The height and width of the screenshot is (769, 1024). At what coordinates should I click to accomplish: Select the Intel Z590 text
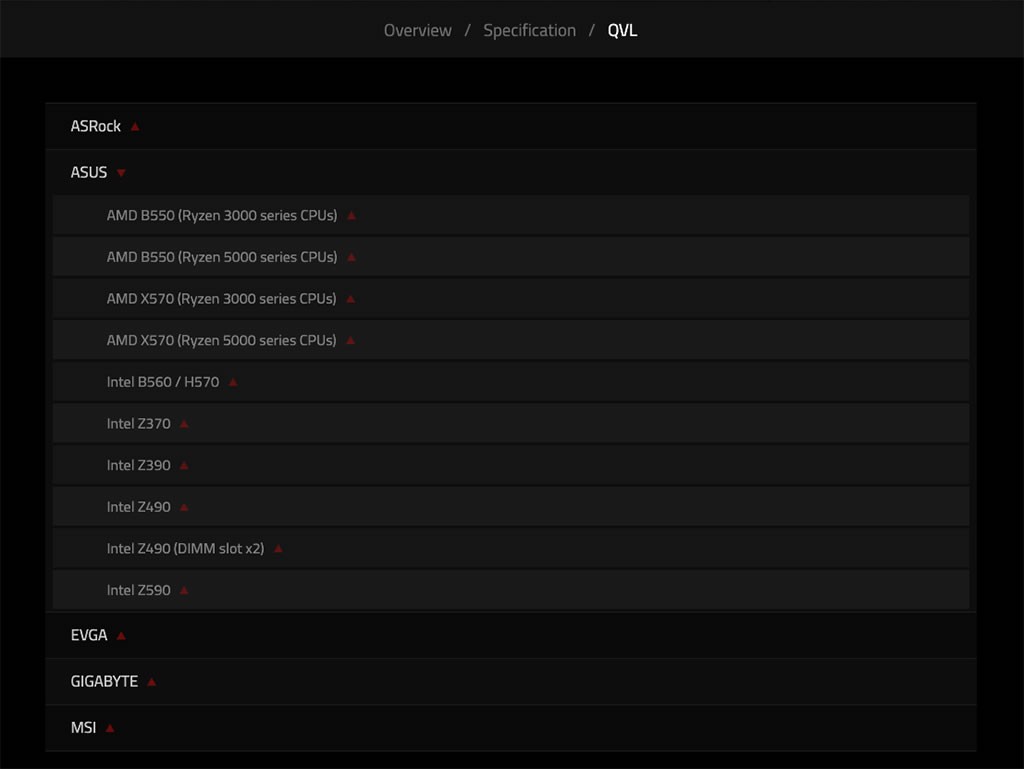(x=138, y=590)
